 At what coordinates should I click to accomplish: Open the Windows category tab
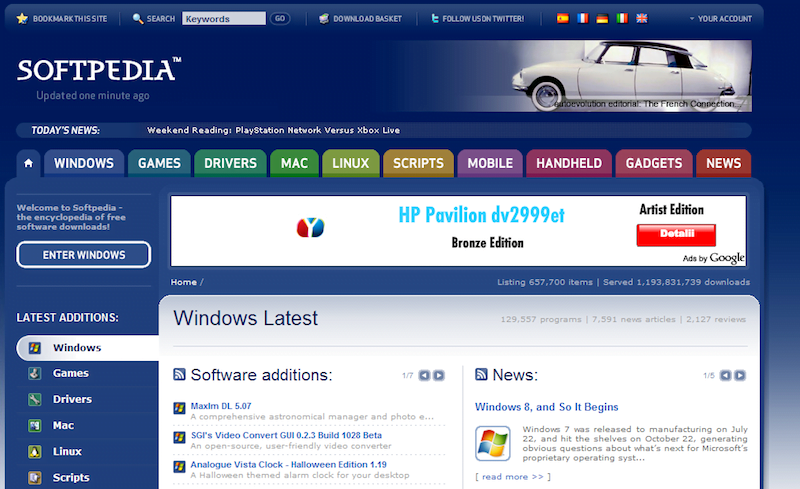point(84,163)
